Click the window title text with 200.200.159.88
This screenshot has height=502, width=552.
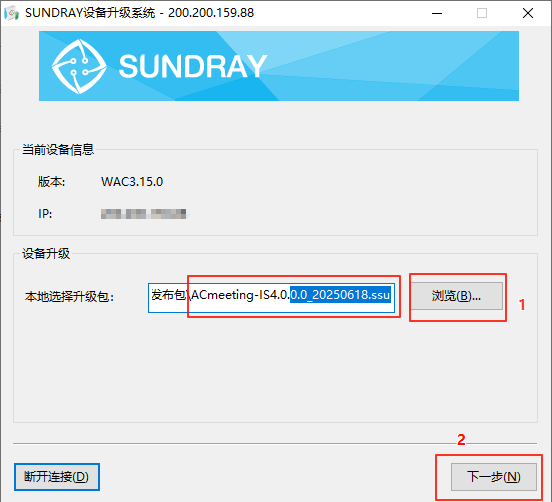(x=139, y=13)
